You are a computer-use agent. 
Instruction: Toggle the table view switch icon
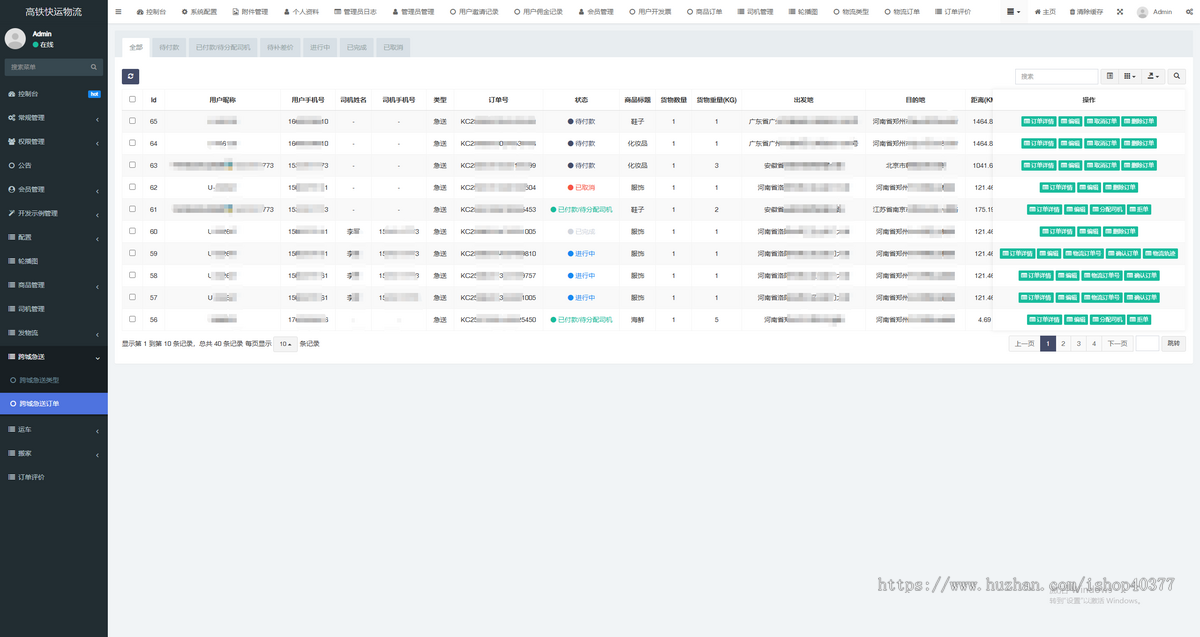tap(1110, 76)
